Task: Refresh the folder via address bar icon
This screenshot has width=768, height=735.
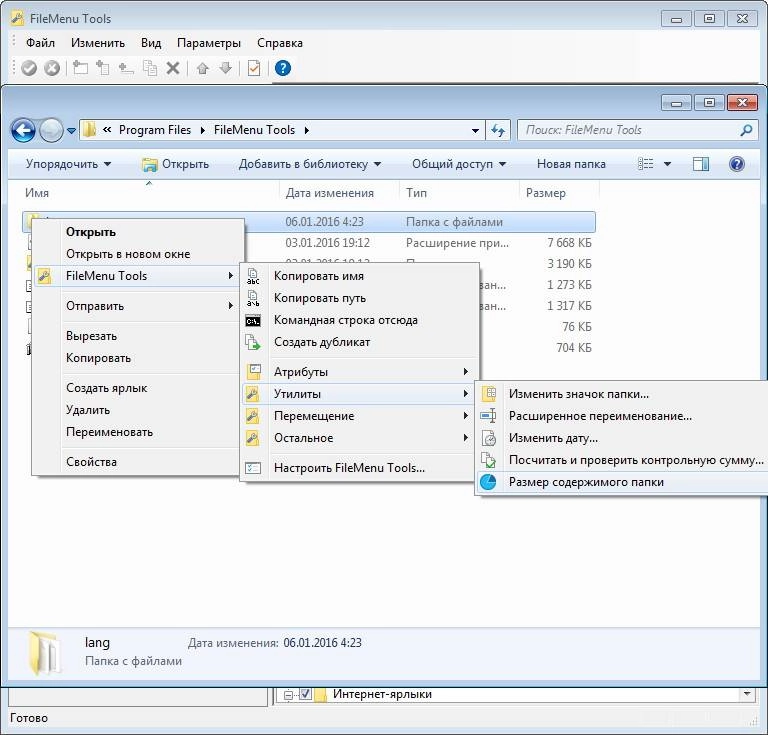Action: click(x=498, y=130)
